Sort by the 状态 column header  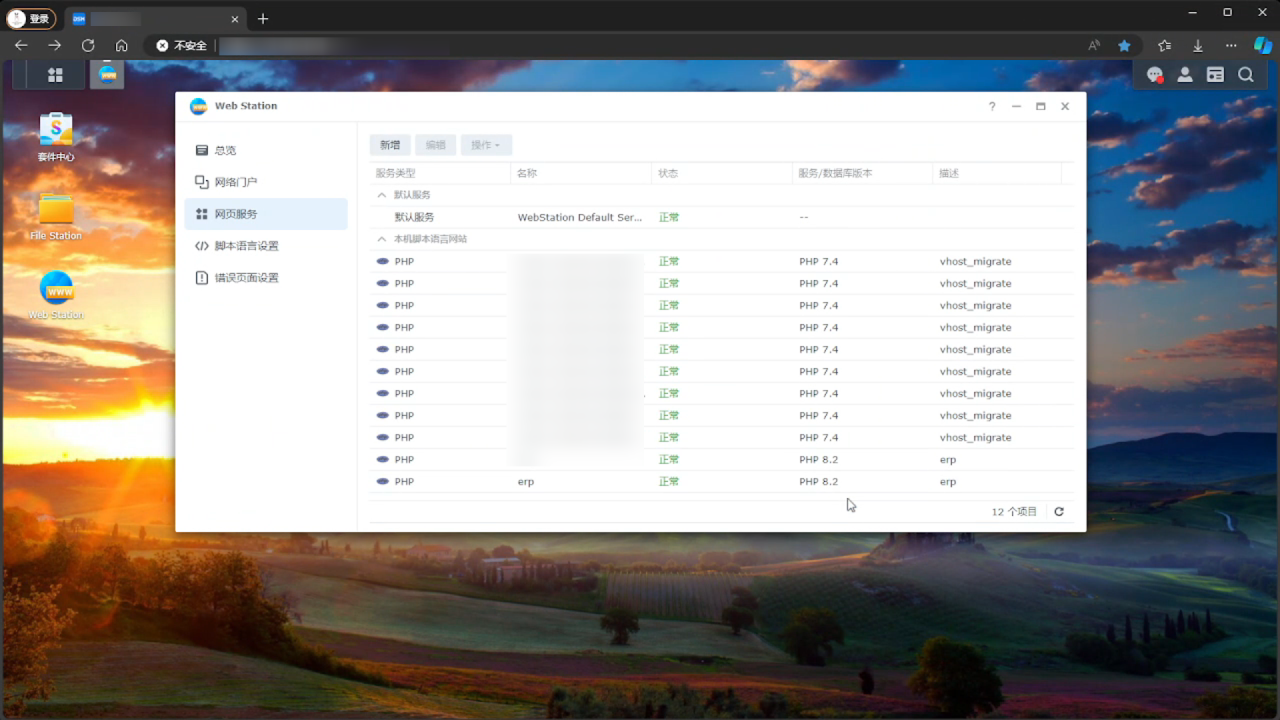tap(668, 173)
